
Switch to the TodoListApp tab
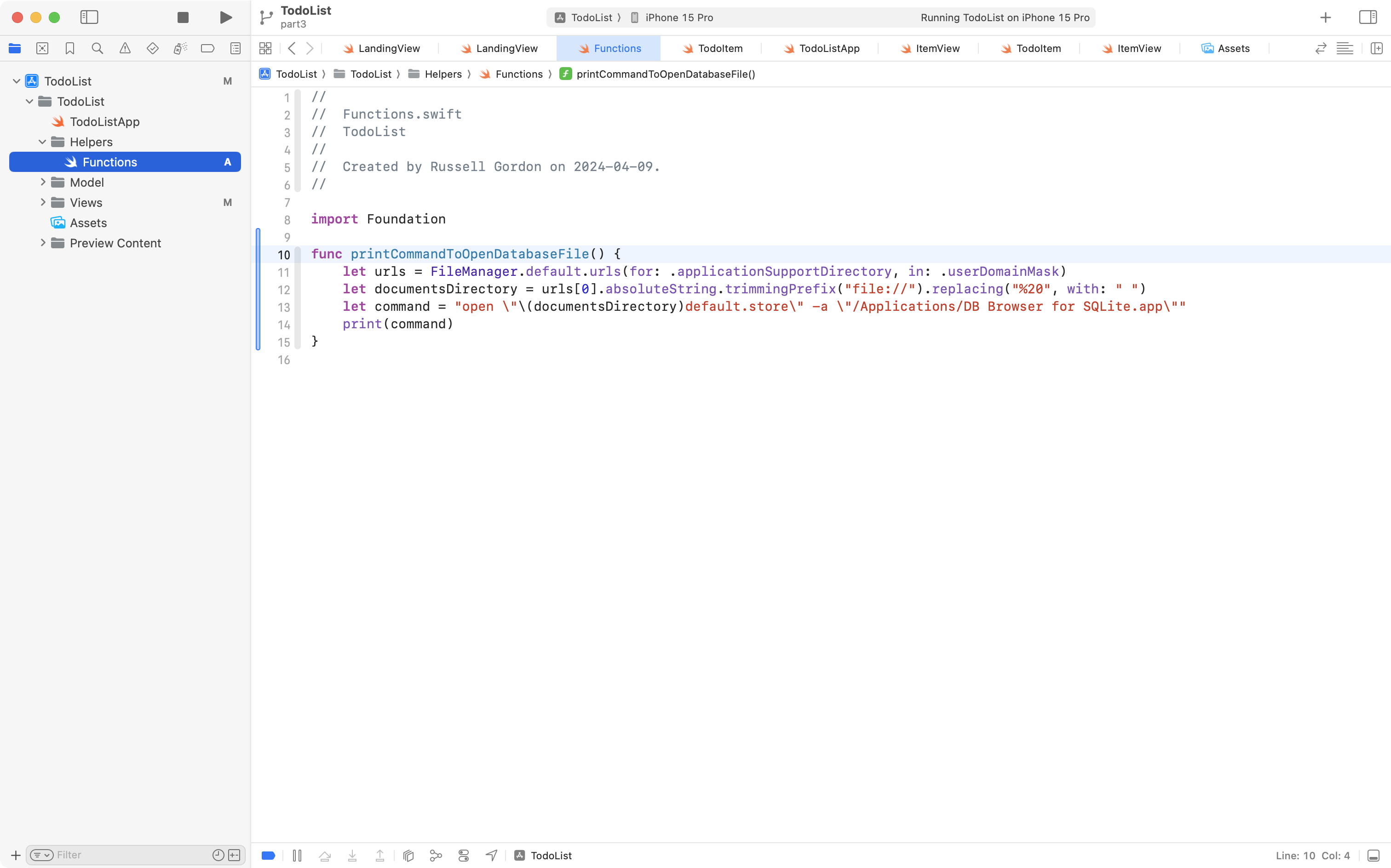tap(827, 48)
